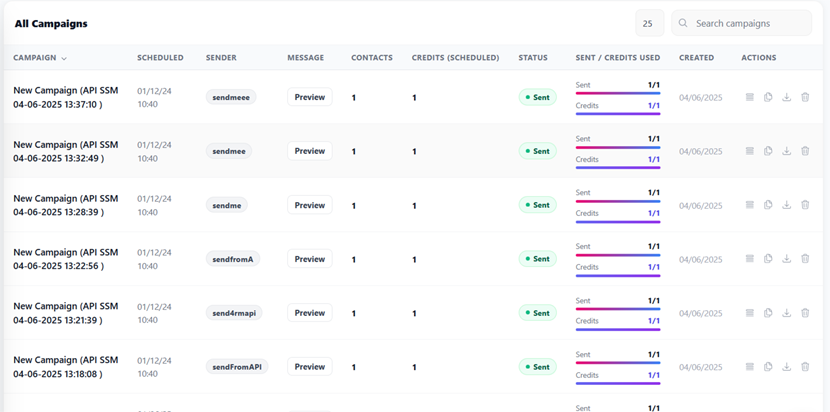The image size is (830, 412).
Task: Select send4rmapi sender tag
Action: tap(234, 313)
